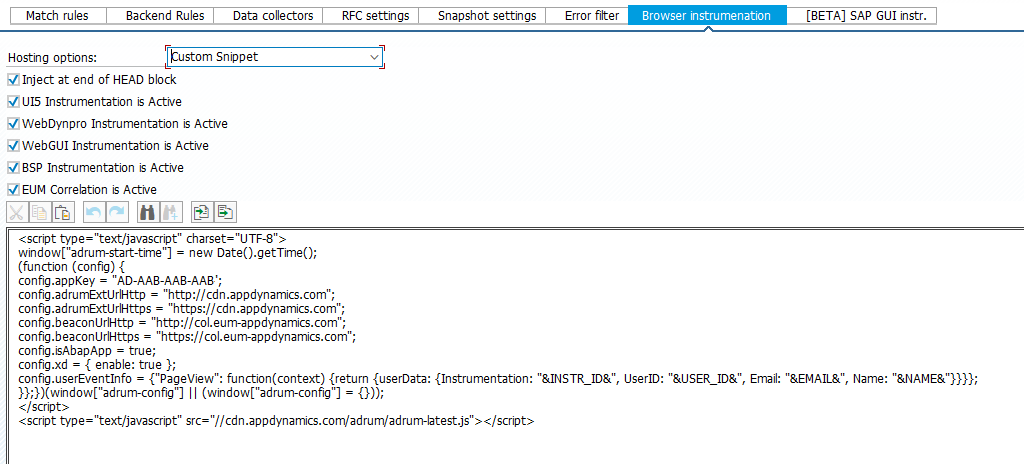Screen dimensions: 1024x464
Task: Uncheck UI5 Instrumentation is Active
Action: (13, 102)
